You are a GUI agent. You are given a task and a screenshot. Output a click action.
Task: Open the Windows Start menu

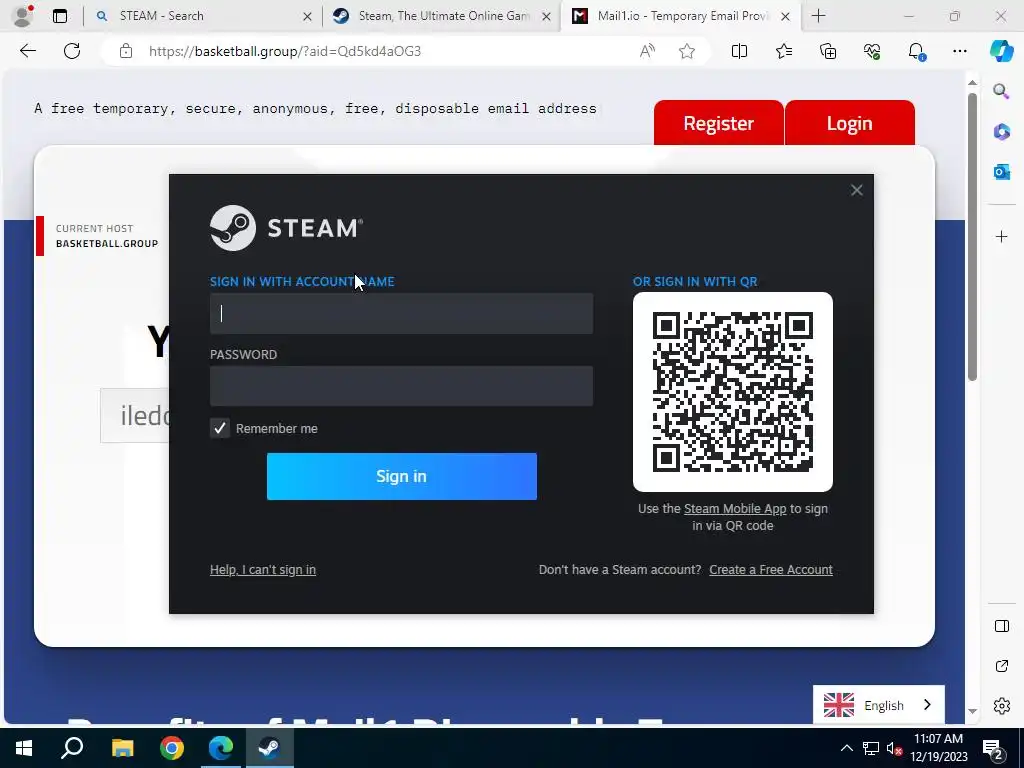pos(24,748)
